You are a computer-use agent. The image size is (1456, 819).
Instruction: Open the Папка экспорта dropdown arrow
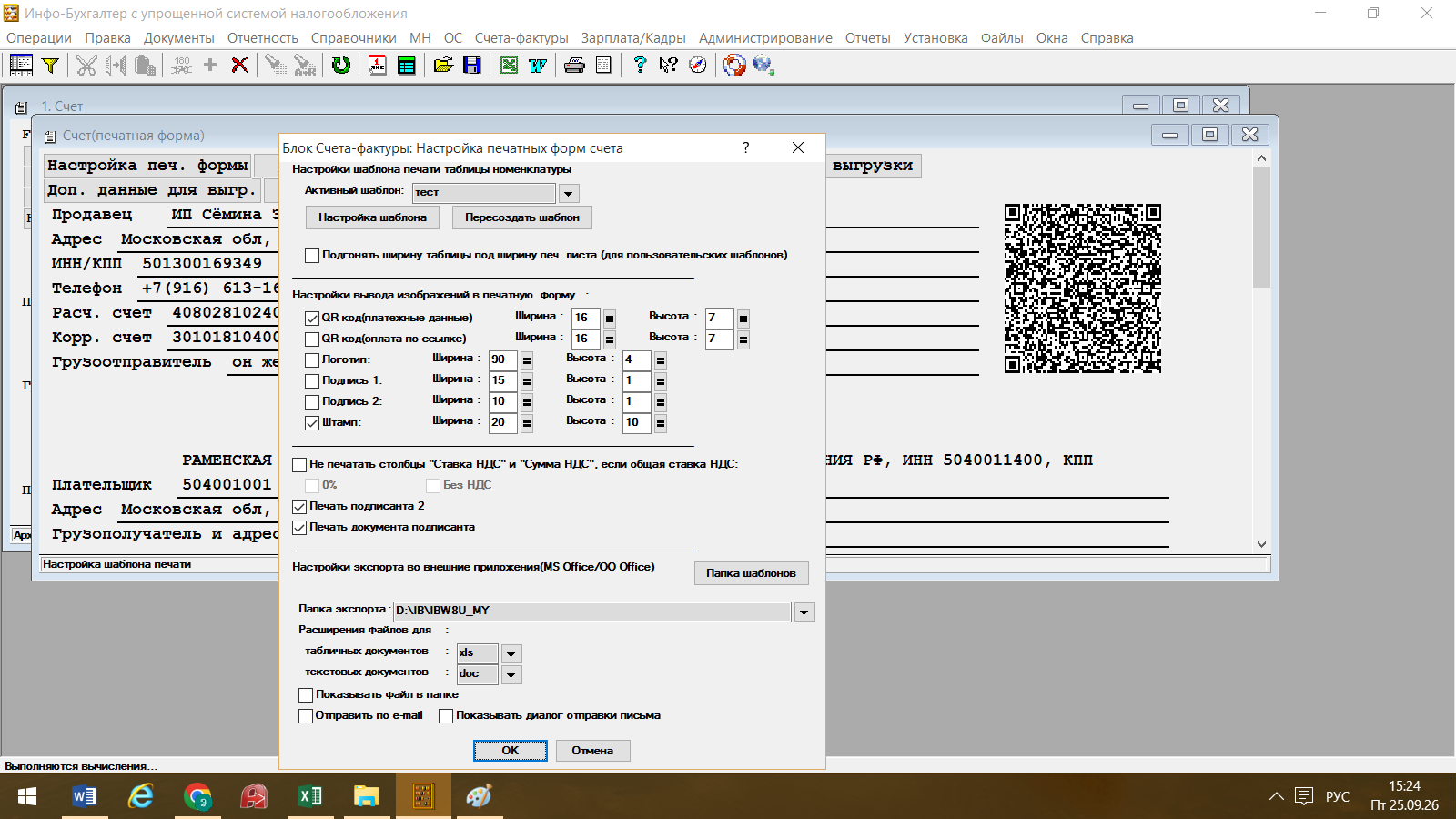pos(804,612)
